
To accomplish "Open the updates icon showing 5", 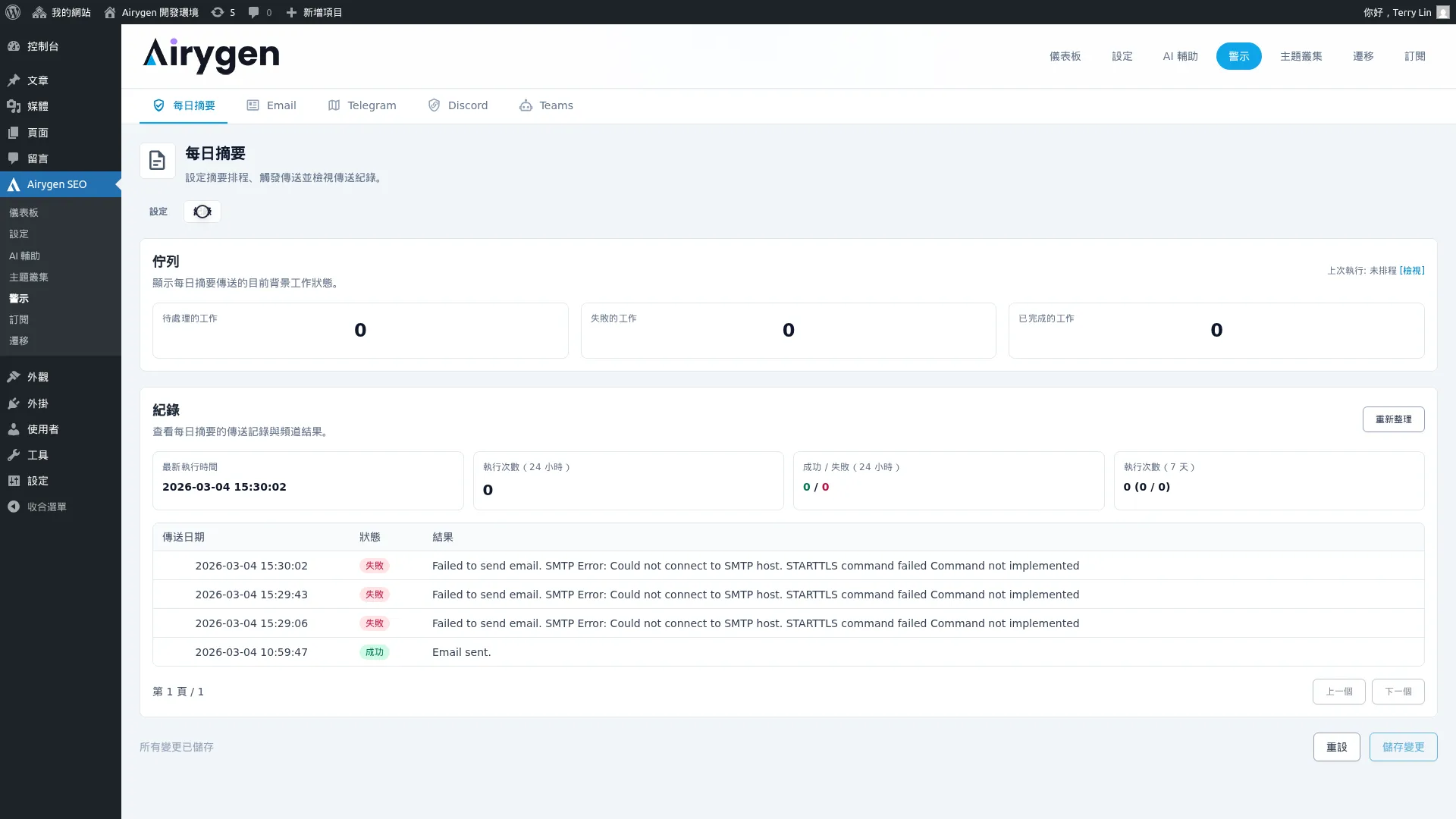I will click(x=223, y=12).
